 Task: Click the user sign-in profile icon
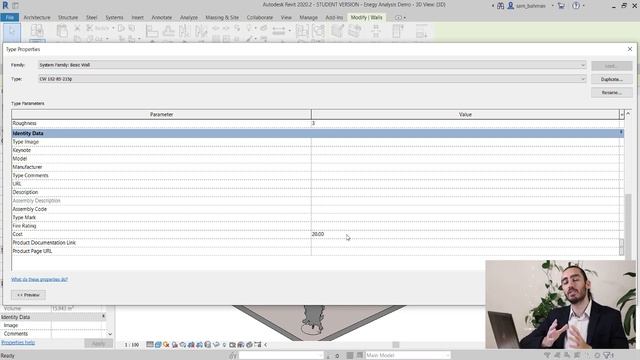point(510,6)
